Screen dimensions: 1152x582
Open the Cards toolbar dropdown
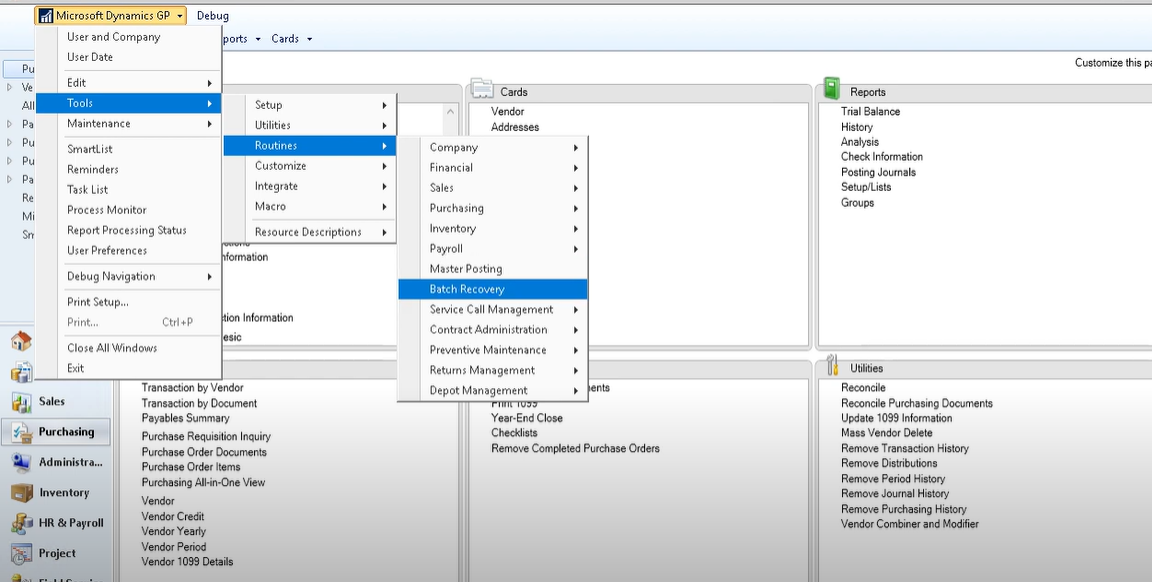[x=285, y=38]
